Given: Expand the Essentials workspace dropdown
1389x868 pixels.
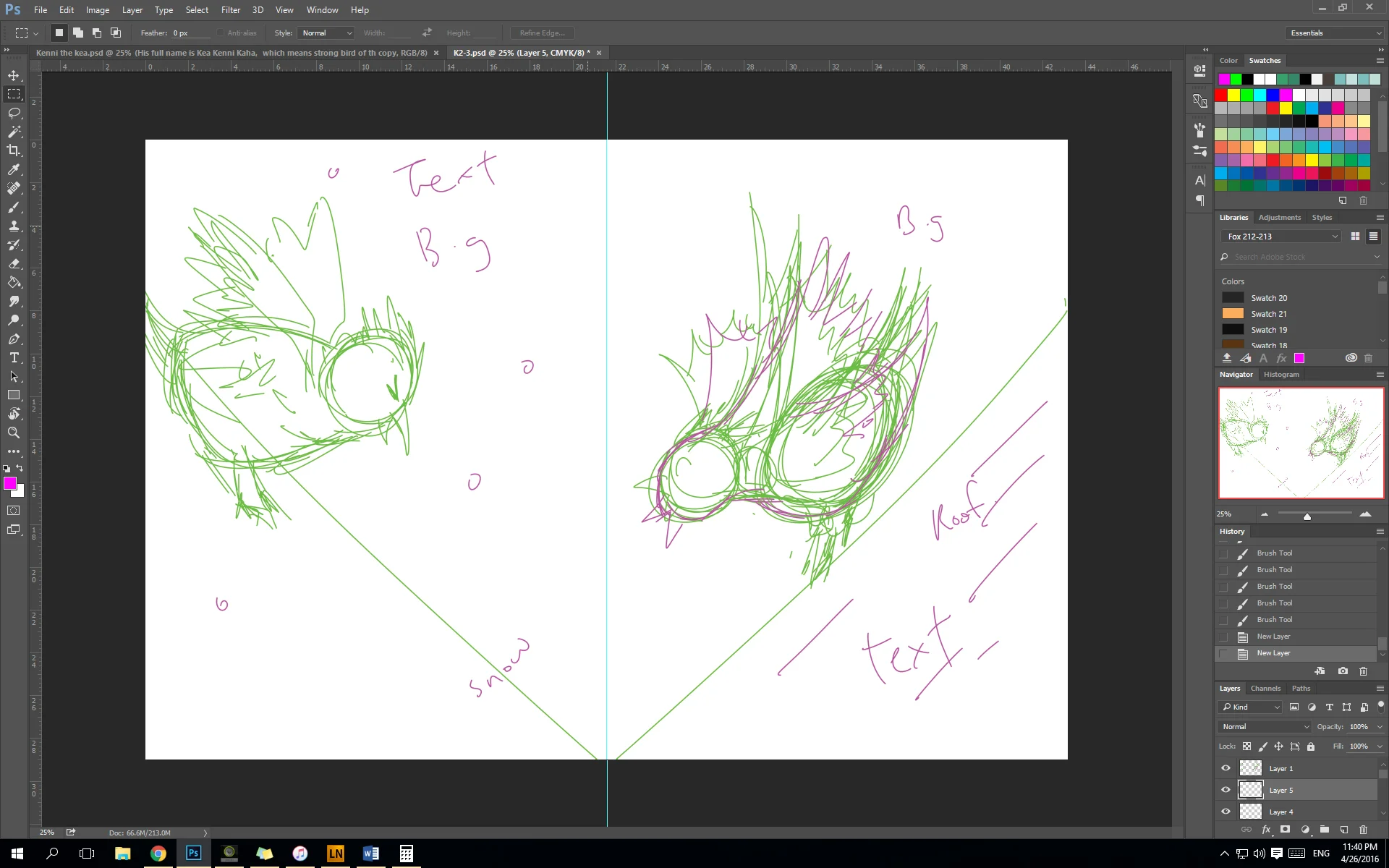Looking at the screenshot, I should point(1335,33).
